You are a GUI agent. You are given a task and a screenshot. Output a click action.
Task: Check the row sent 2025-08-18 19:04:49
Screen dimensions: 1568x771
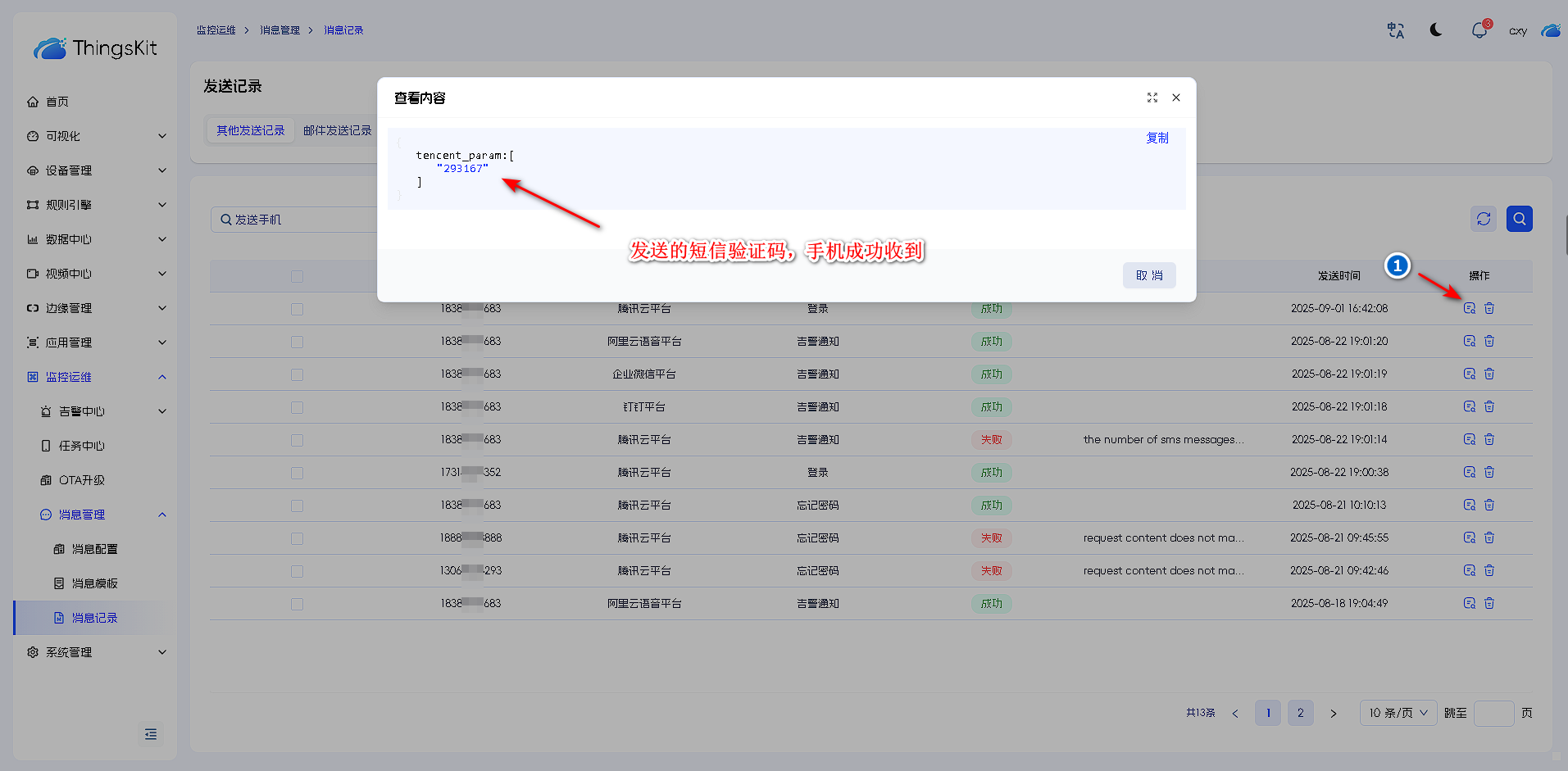click(x=297, y=604)
